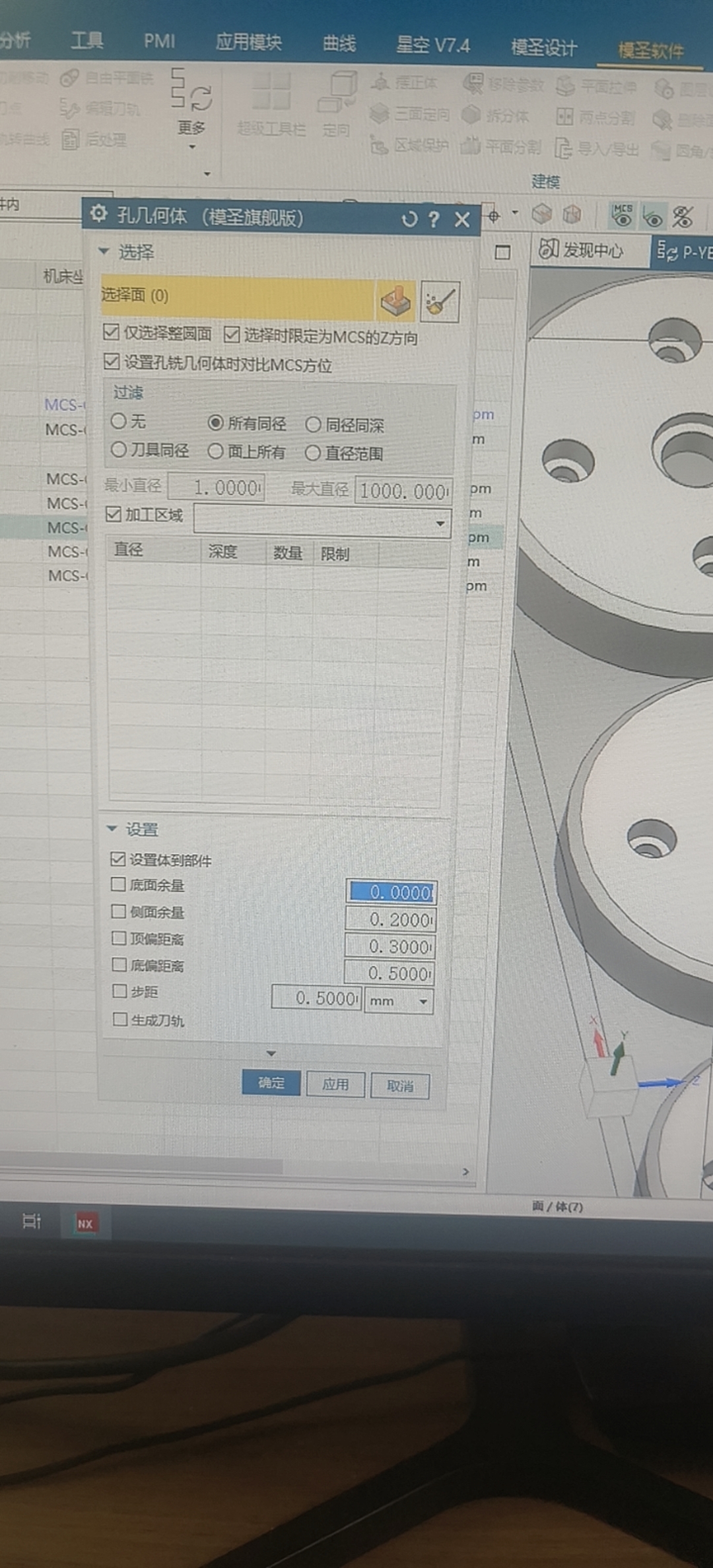Select the 直径范围 radio button
Screen dimensions: 713x1568
tap(312, 453)
